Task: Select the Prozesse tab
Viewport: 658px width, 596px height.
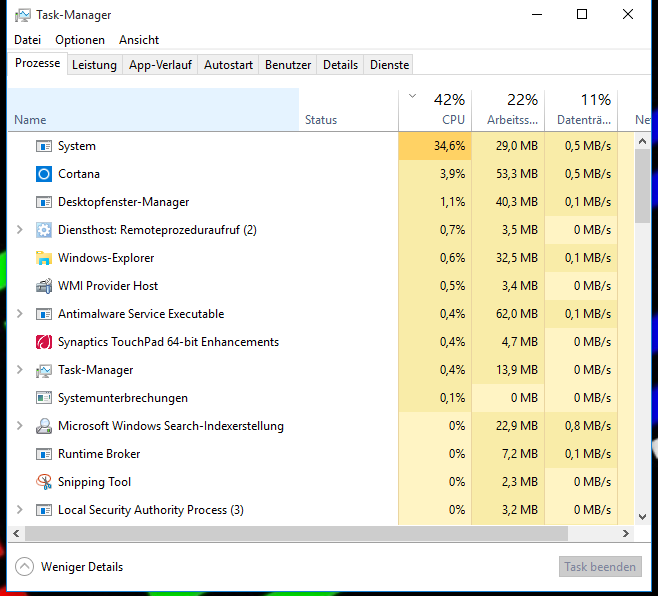Action: (37, 63)
